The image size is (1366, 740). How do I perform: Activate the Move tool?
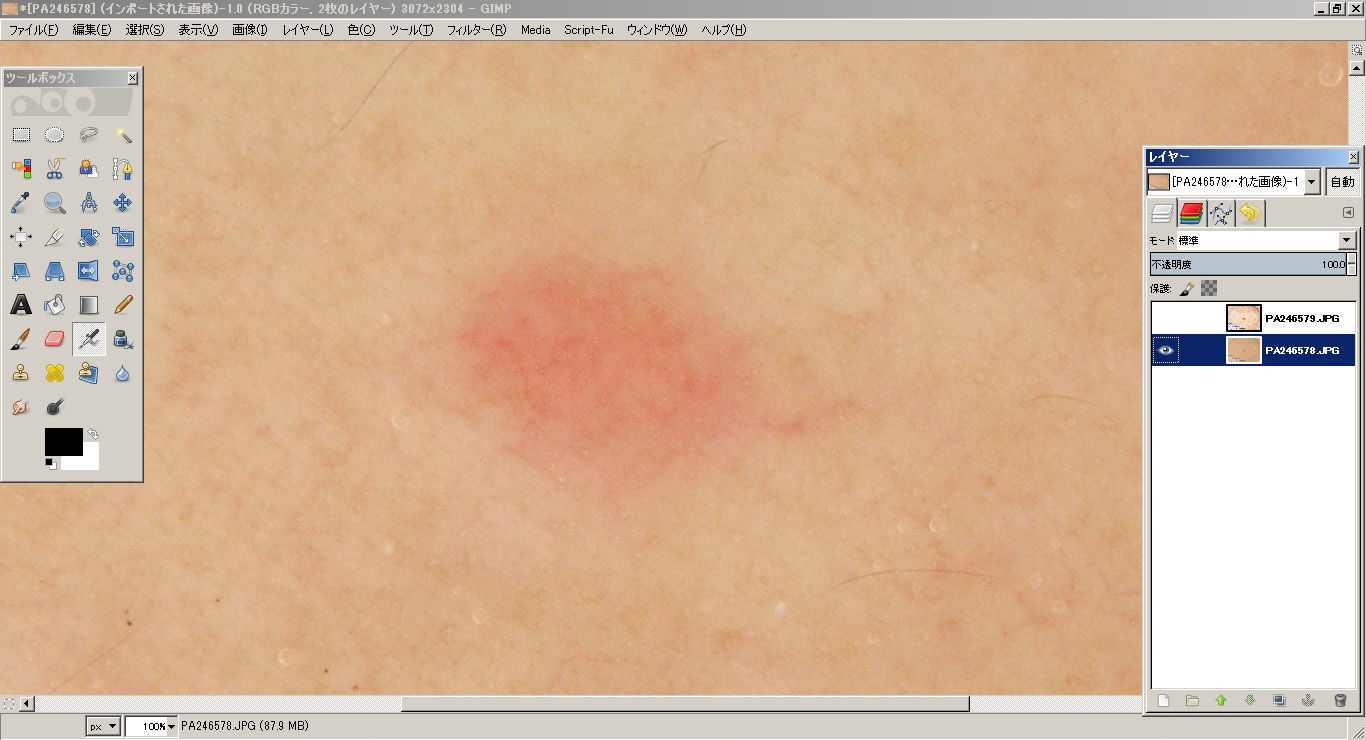(123, 203)
